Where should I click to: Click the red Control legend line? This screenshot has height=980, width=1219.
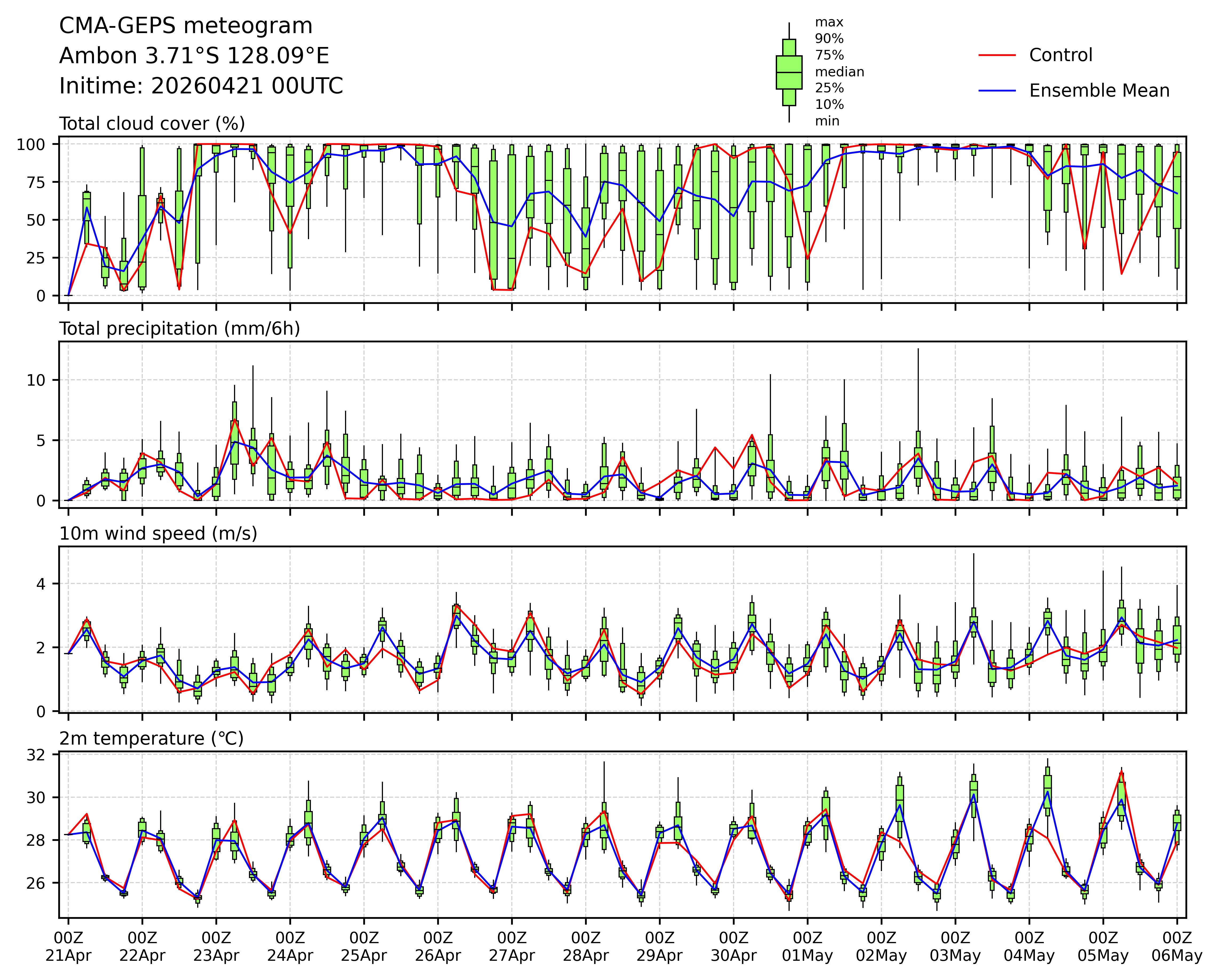pyautogui.click(x=997, y=56)
